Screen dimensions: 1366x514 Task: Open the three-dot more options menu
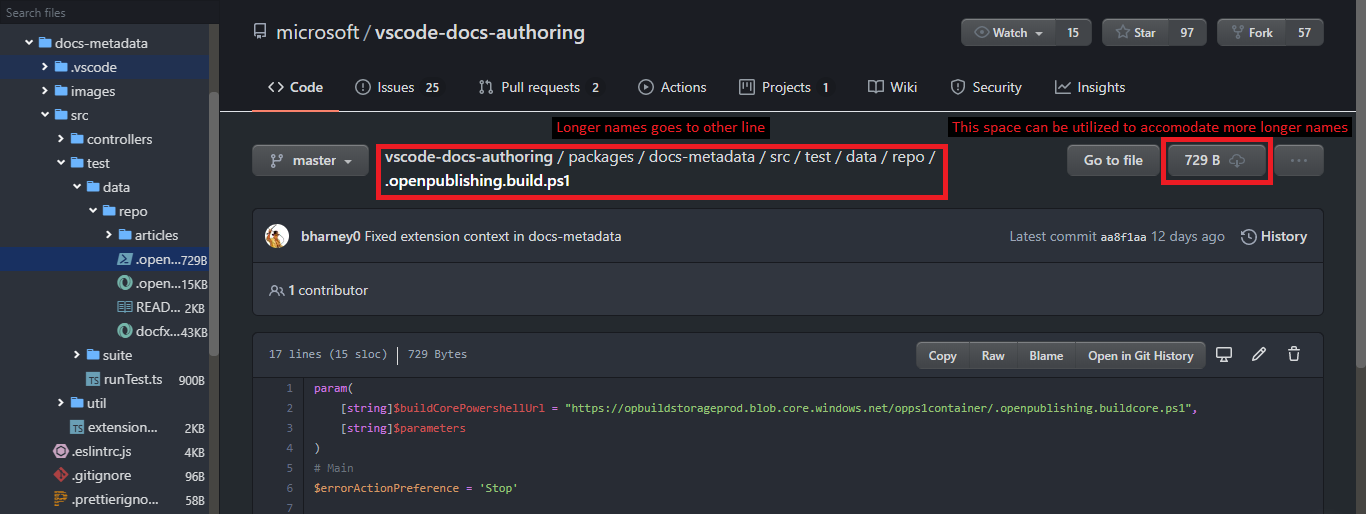tap(1299, 160)
